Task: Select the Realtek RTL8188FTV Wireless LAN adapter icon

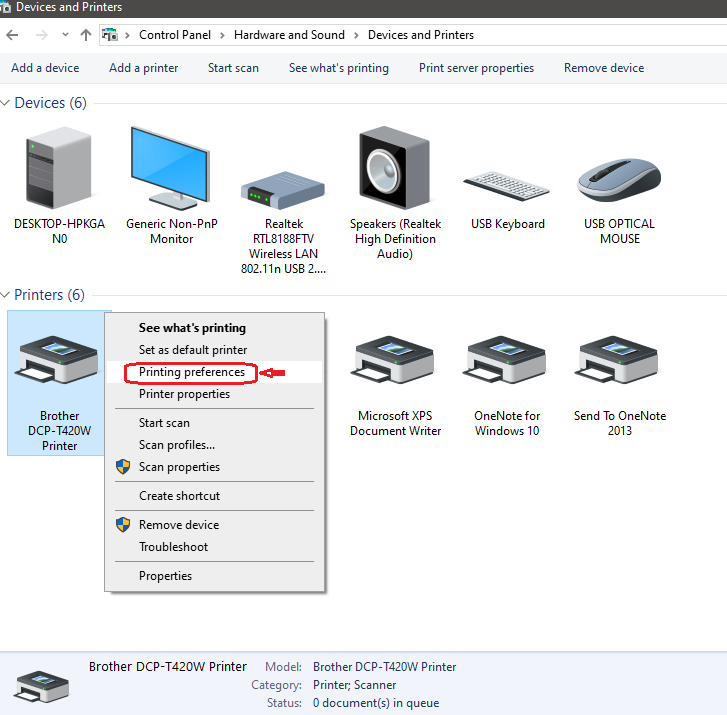Action: coord(283,190)
